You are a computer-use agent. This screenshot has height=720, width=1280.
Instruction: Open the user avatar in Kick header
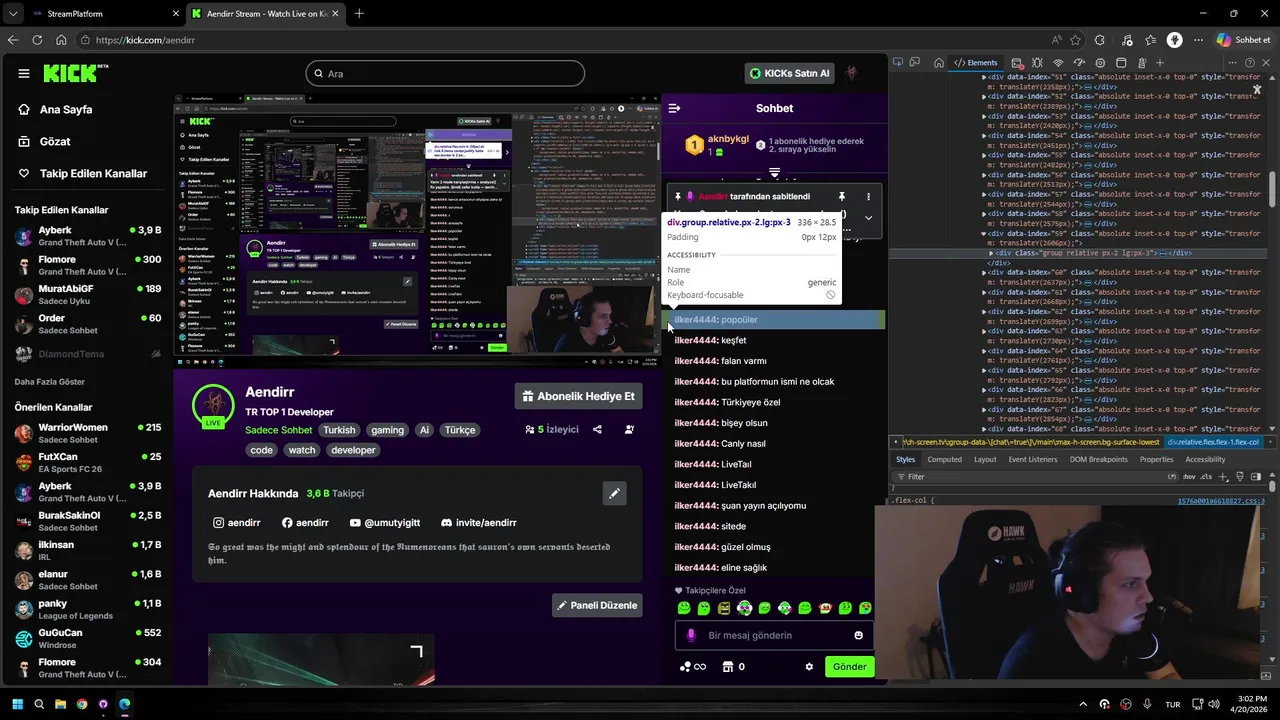point(852,73)
